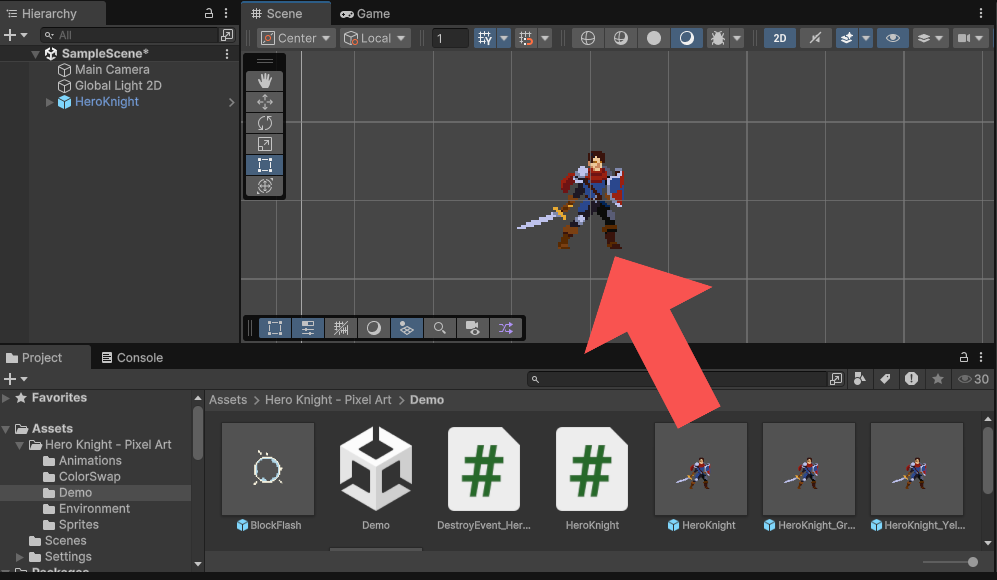
Task: Click the bottom overlay rect selection icon
Action: 275,328
